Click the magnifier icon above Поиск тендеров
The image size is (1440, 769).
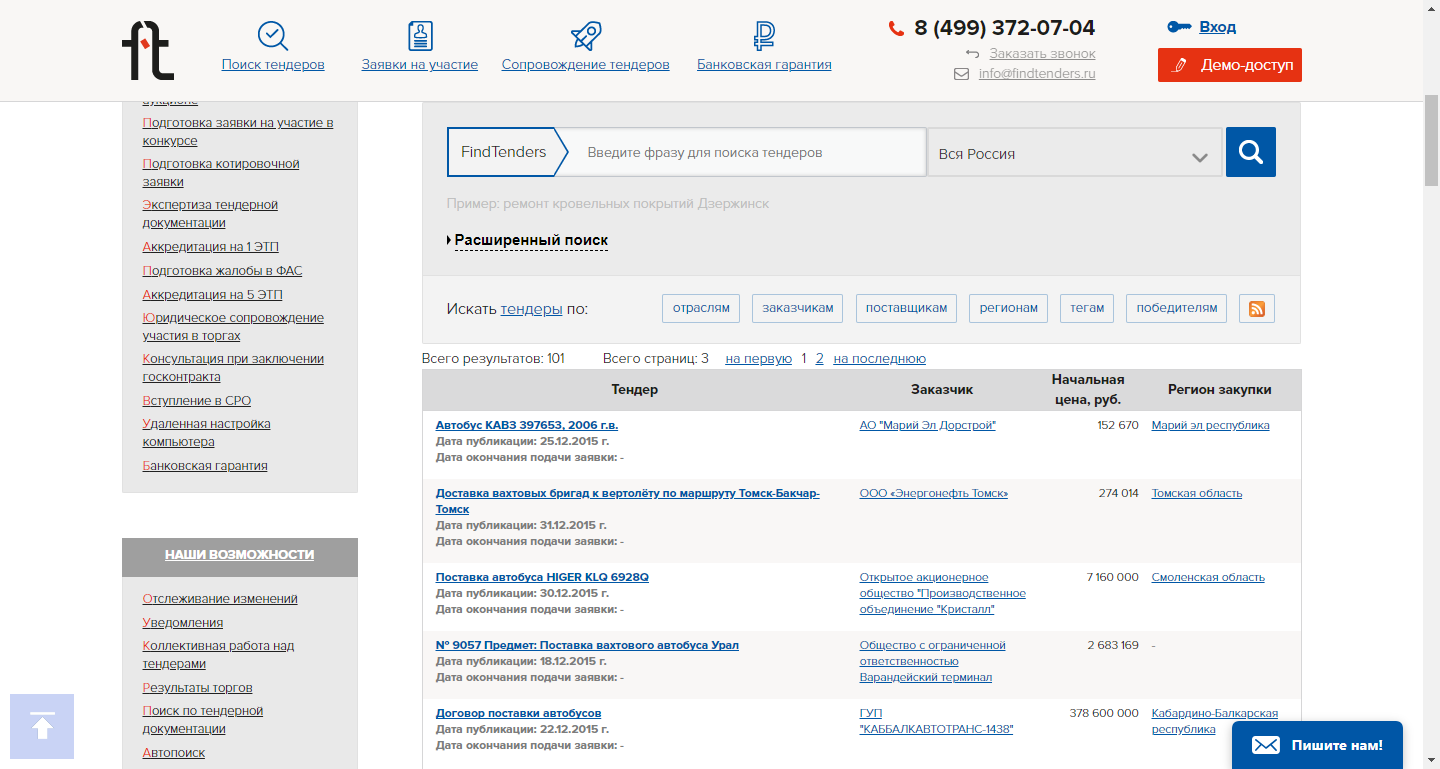click(x=272, y=36)
